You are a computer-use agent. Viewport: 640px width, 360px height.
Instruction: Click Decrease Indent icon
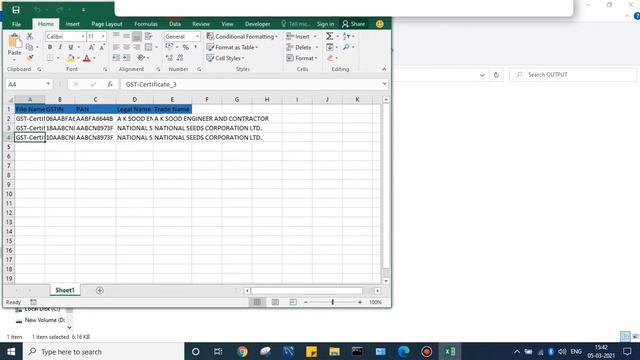[116, 58]
